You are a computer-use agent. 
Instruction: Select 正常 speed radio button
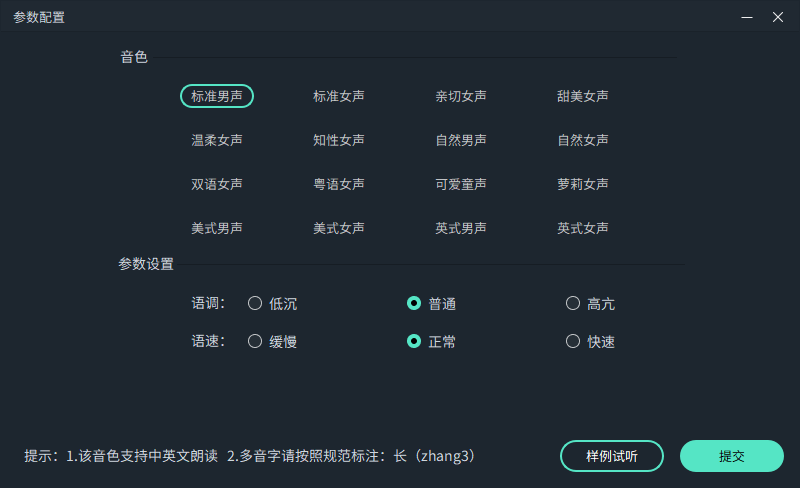[x=414, y=341]
